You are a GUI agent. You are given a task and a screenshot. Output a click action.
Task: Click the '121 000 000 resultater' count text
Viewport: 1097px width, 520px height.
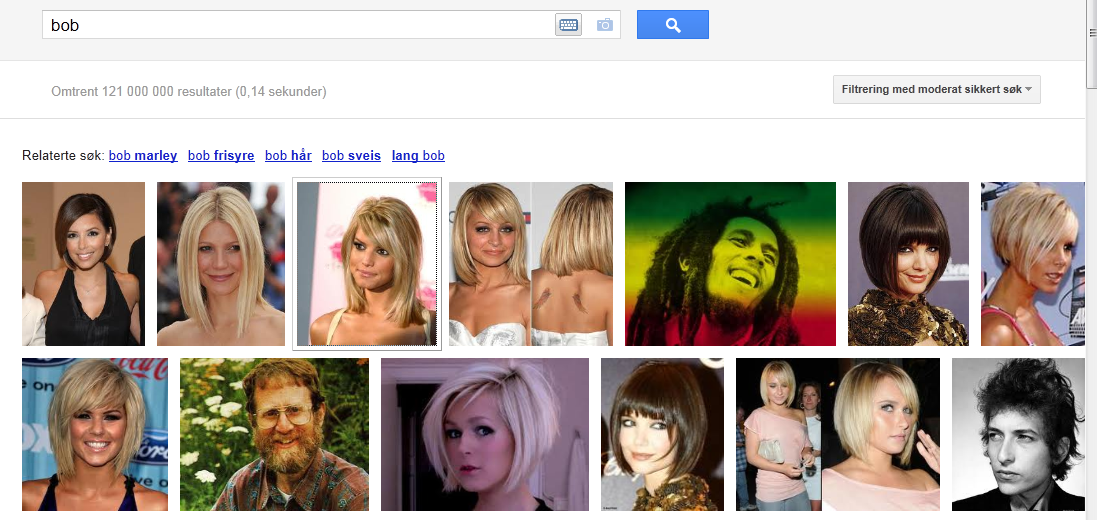pyautogui.click(x=167, y=92)
